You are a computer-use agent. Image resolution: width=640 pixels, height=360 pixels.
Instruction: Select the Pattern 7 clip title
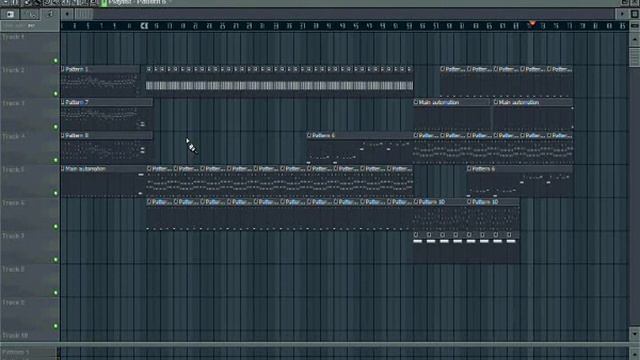pyautogui.click(x=77, y=102)
